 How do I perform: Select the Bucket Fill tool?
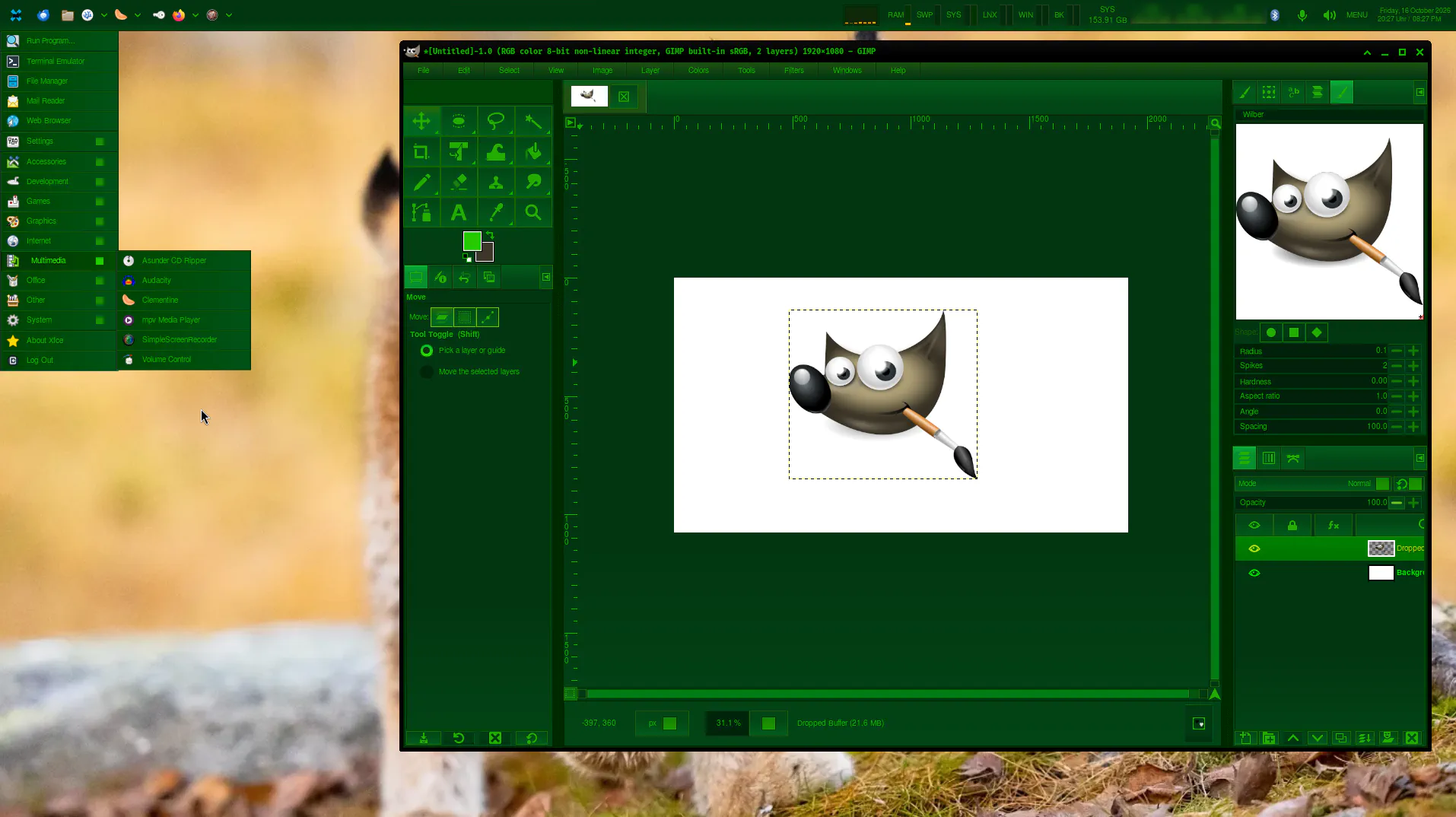(533, 152)
